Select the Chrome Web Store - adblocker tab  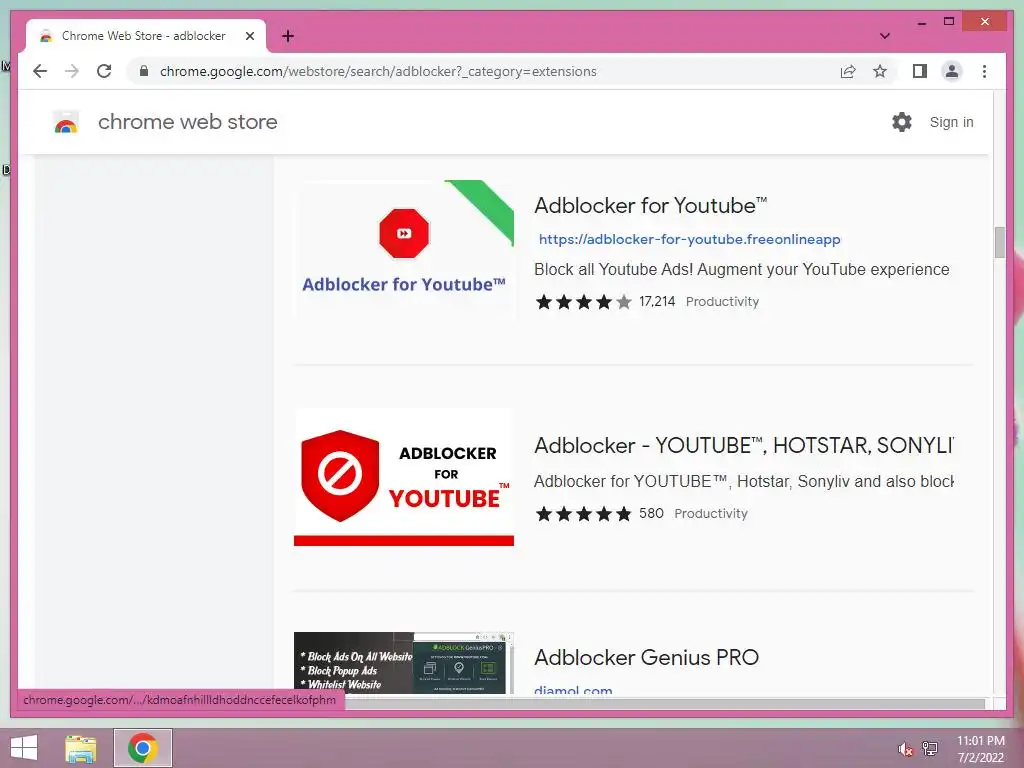pos(146,36)
